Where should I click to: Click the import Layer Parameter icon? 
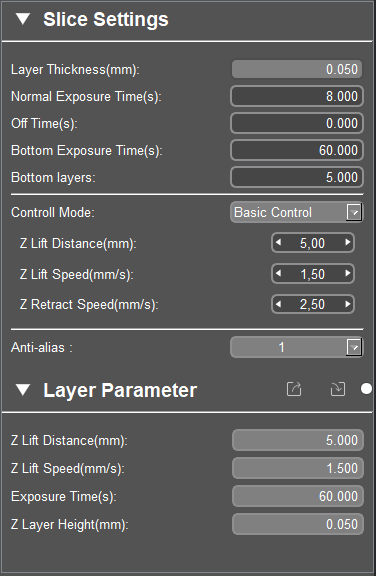[x=338, y=389]
